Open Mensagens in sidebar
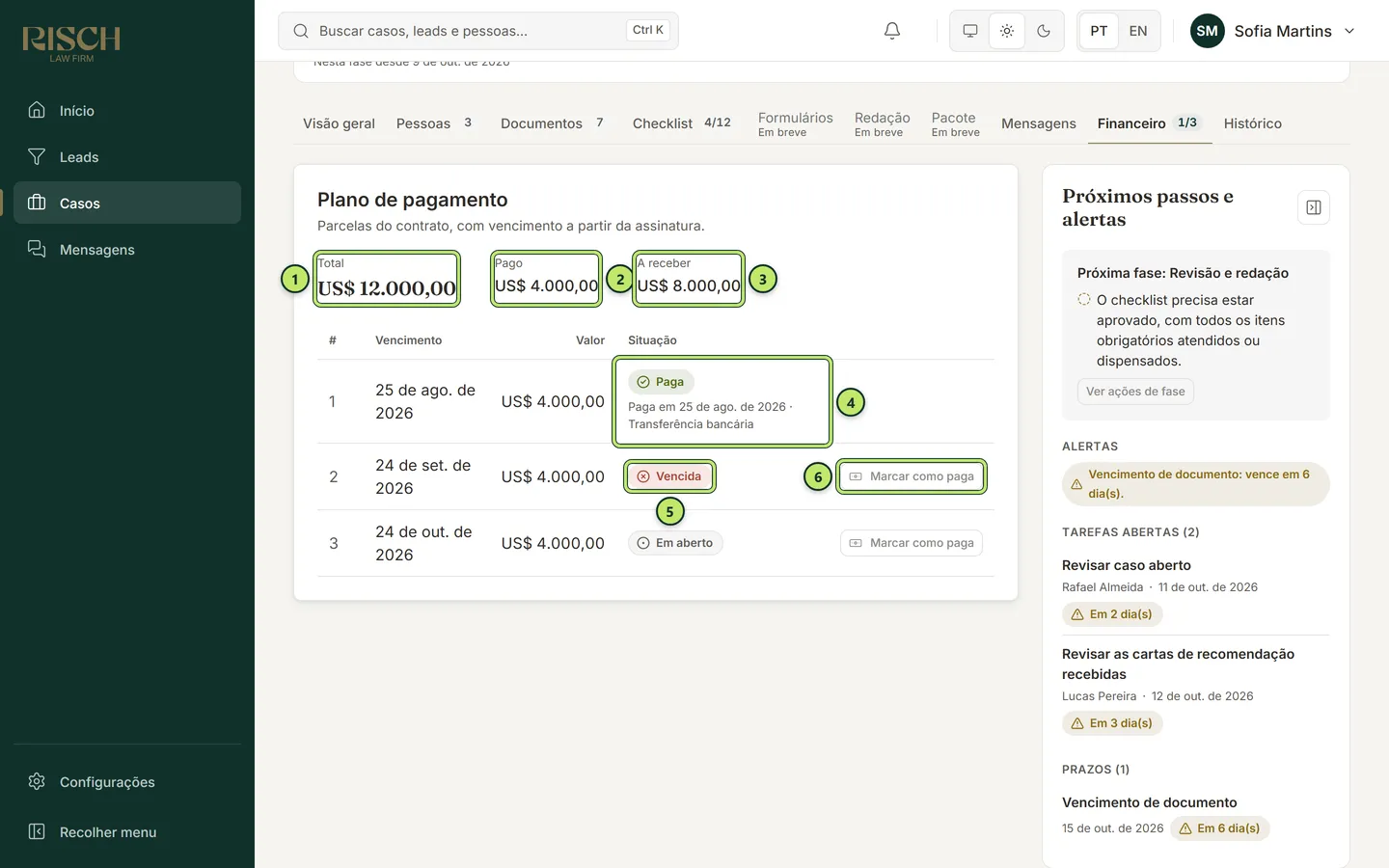 127,250
